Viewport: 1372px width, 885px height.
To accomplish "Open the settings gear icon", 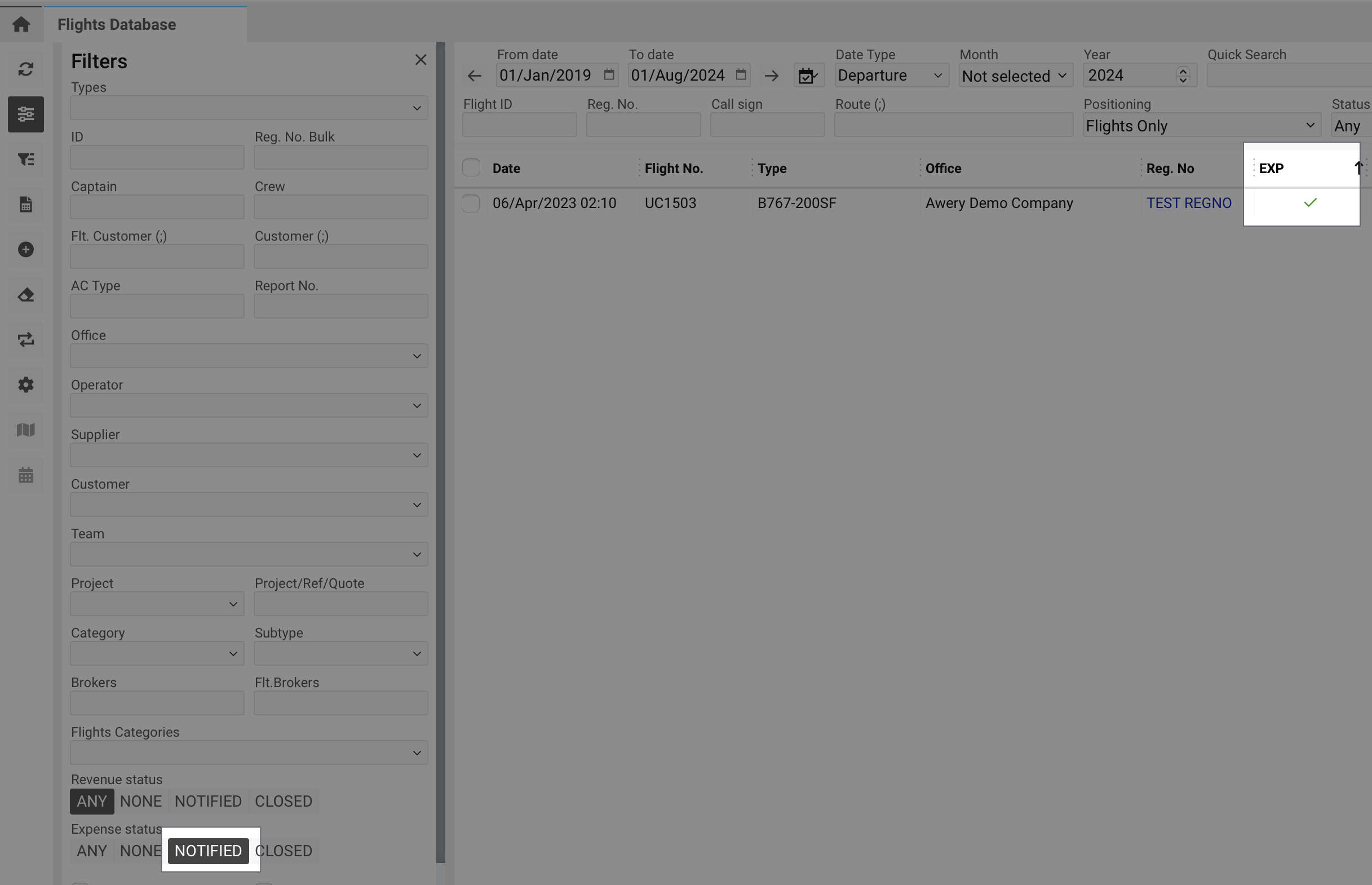I will pos(25,385).
